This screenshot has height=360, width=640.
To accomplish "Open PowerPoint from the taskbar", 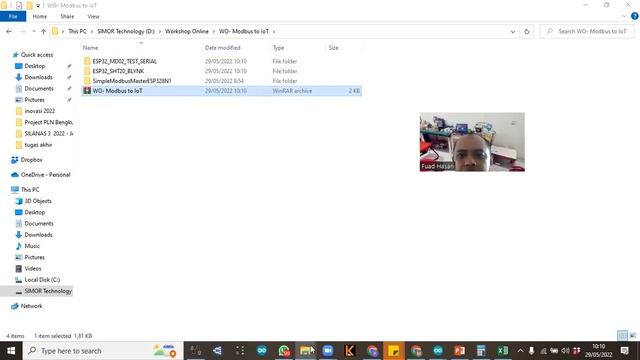I will coord(460,351).
